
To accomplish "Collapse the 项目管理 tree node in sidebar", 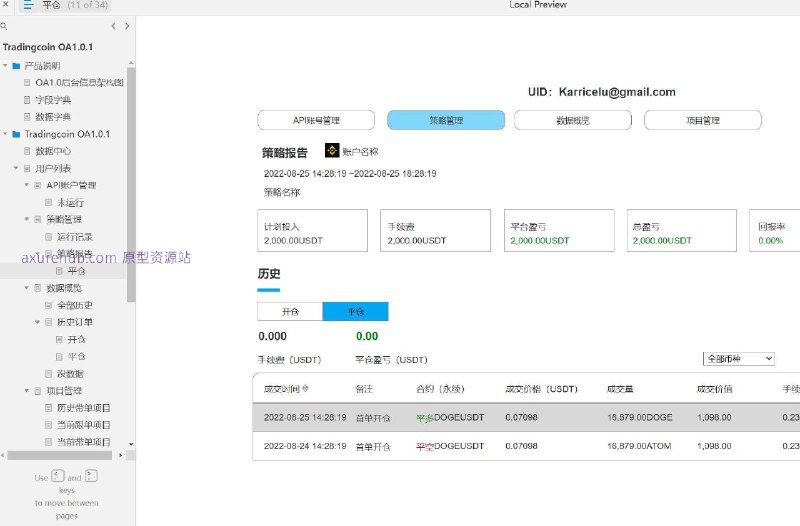I will coord(27,390).
